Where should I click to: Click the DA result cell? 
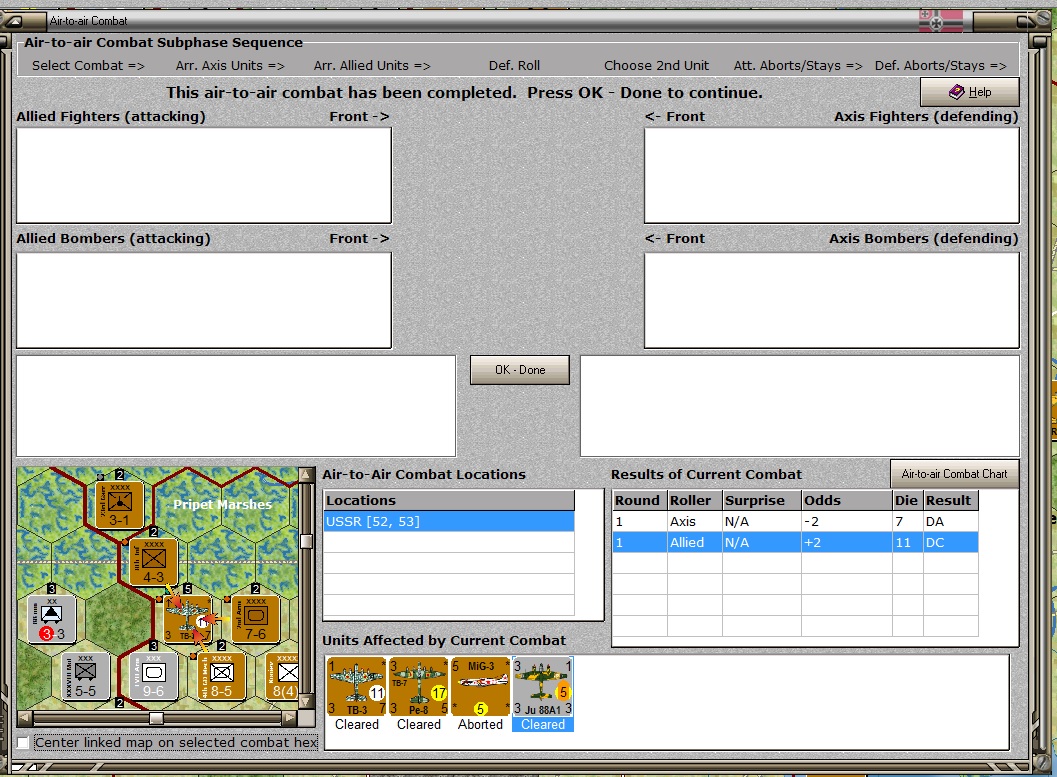click(x=950, y=522)
